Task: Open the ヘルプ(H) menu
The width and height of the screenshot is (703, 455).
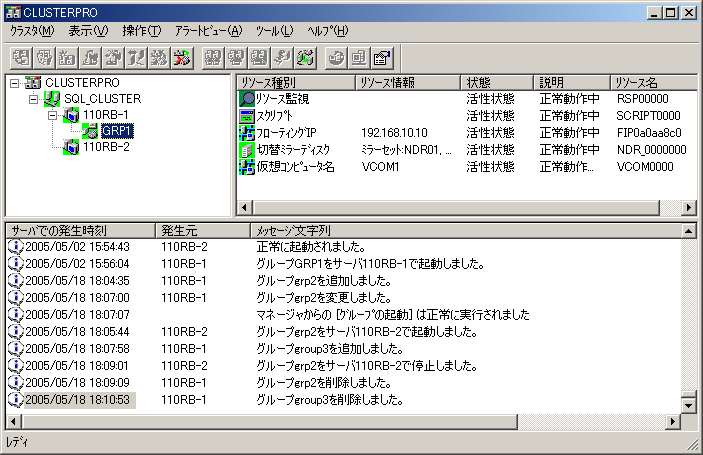Action: tap(328, 31)
